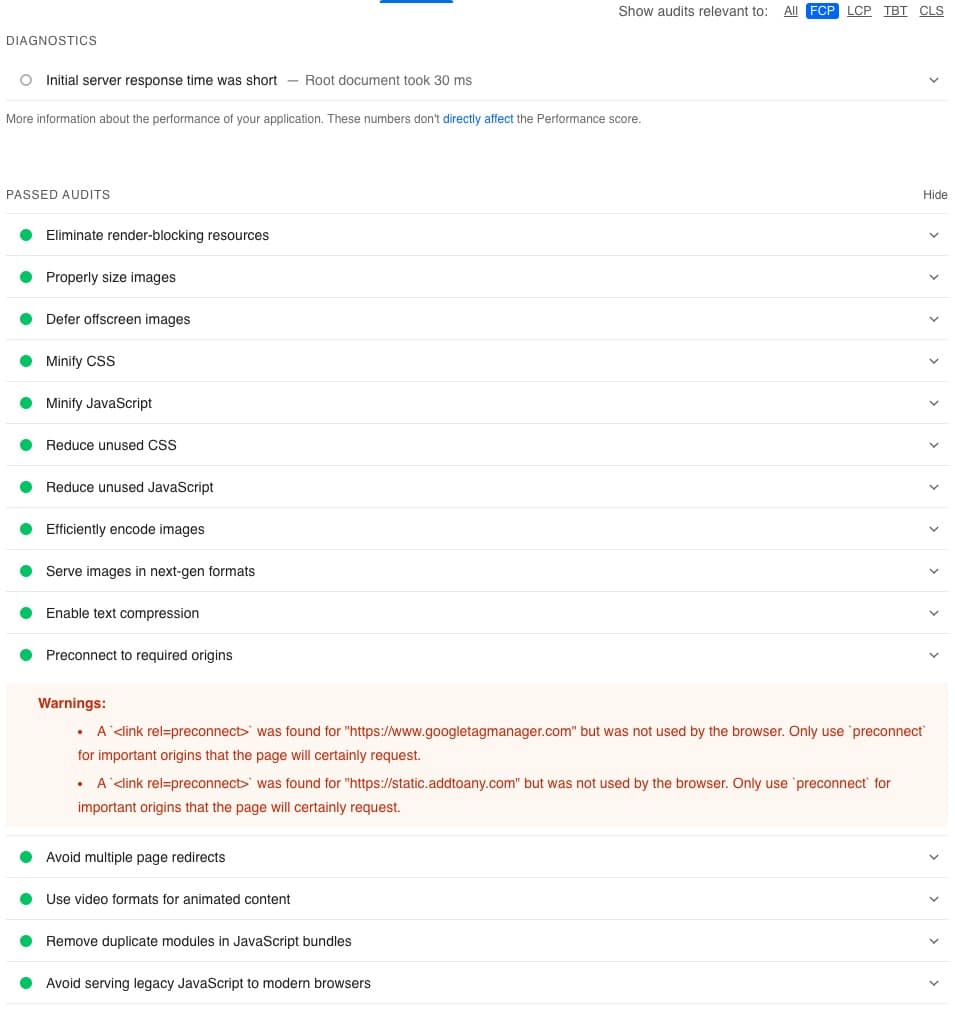Click the green circle next to Serve images in next-gen formats
The width and height of the screenshot is (955, 1015).
(x=26, y=571)
